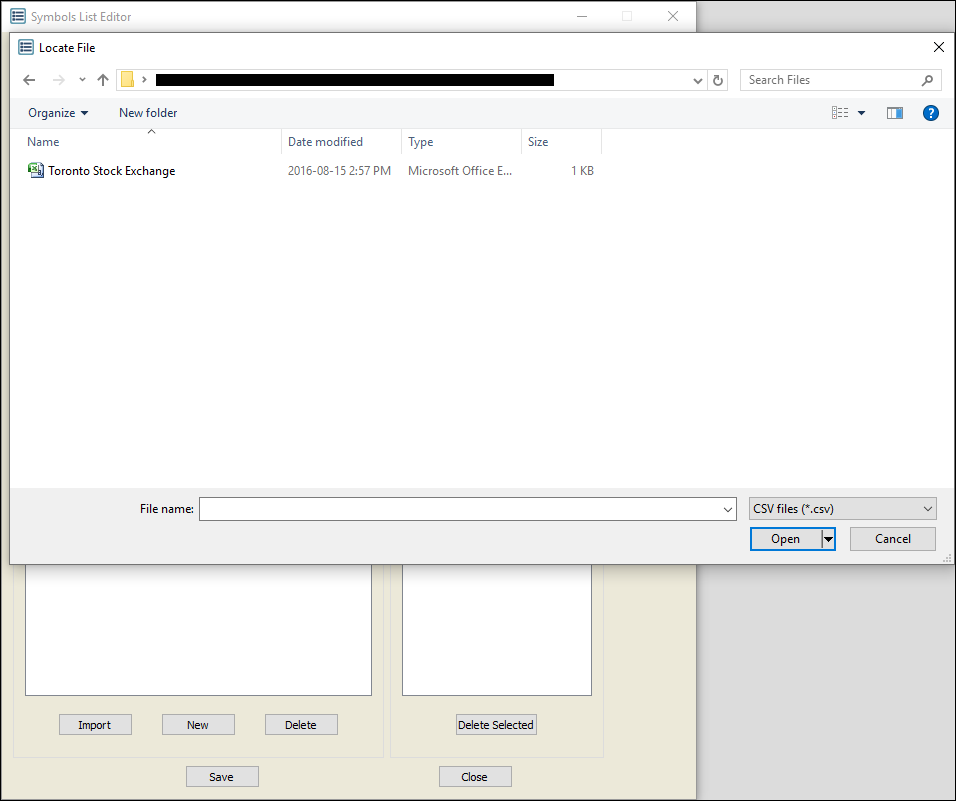Click the Open button
This screenshot has width=956, height=801.
click(x=785, y=539)
